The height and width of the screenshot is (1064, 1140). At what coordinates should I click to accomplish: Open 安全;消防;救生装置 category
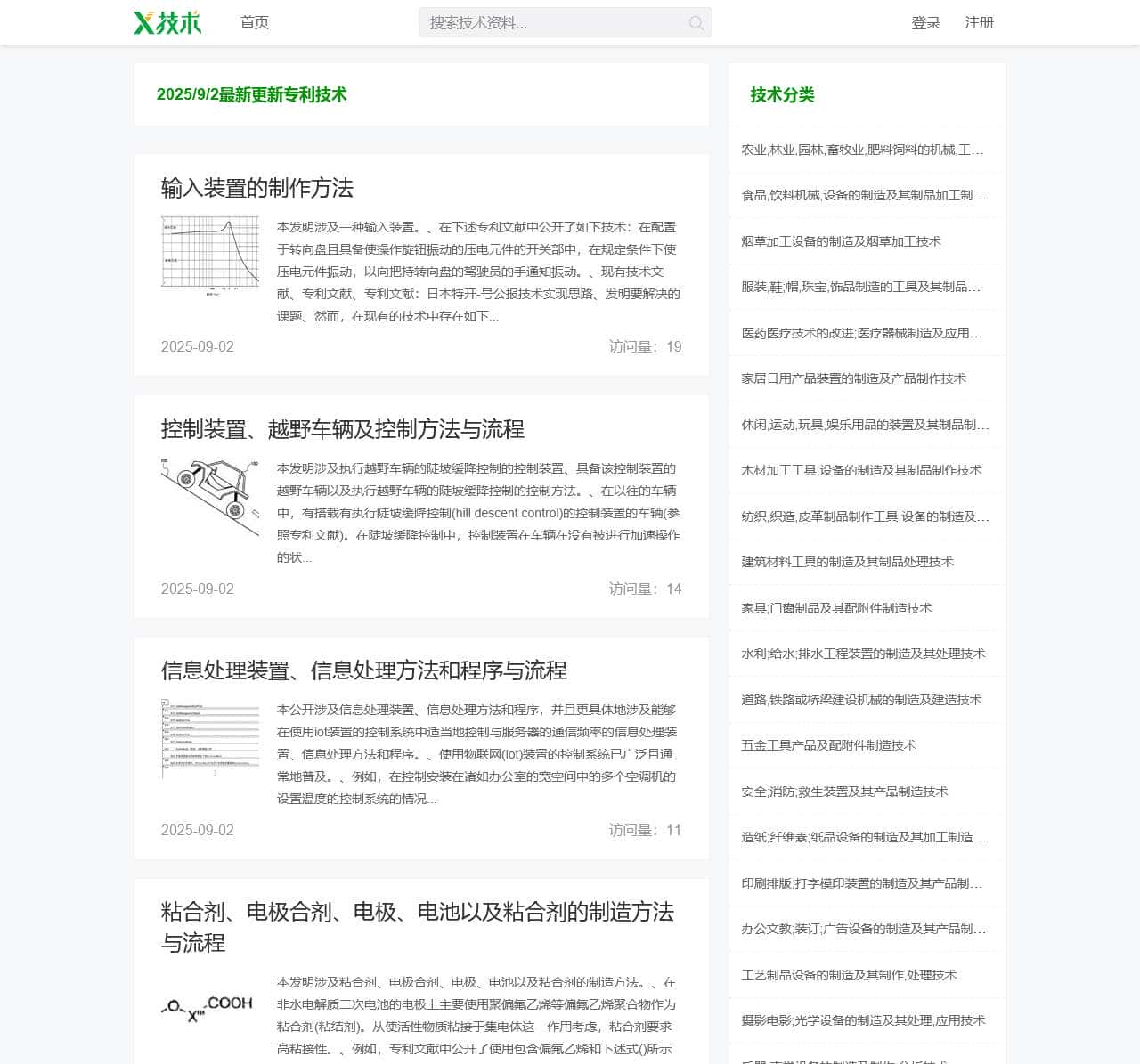[x=844, y=792]
